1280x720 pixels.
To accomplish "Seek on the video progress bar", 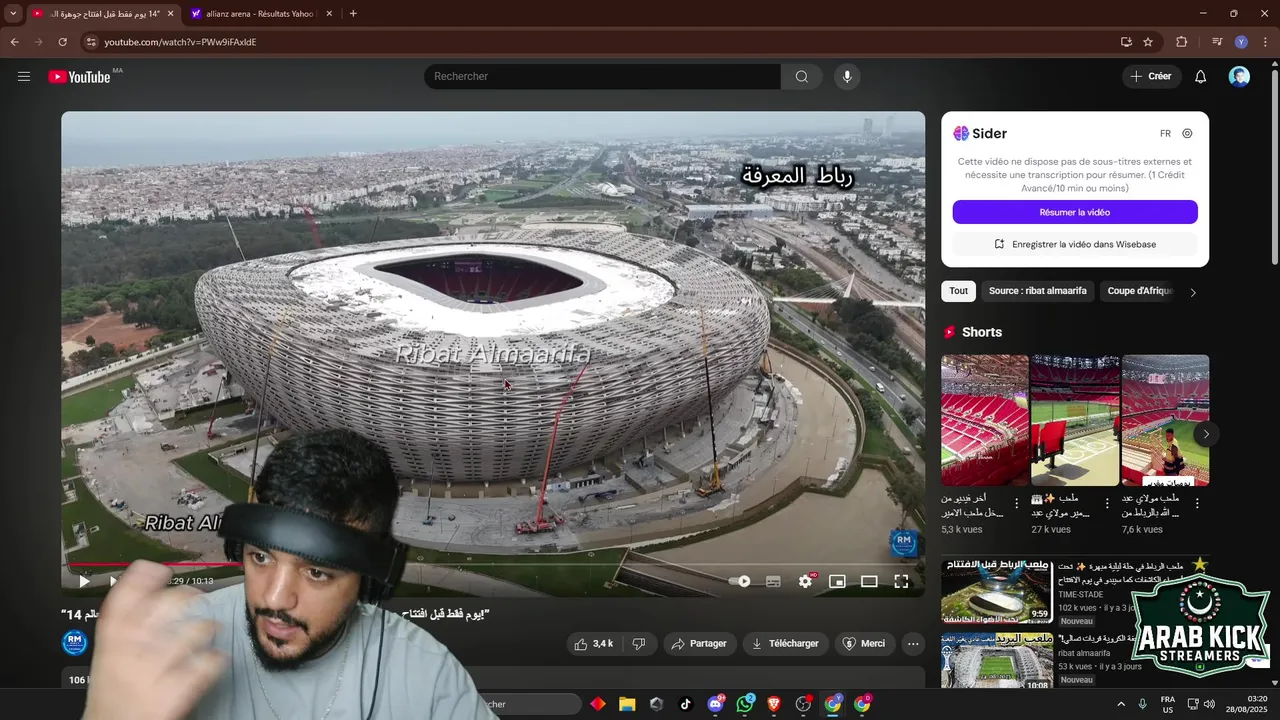I will (493, 565).
